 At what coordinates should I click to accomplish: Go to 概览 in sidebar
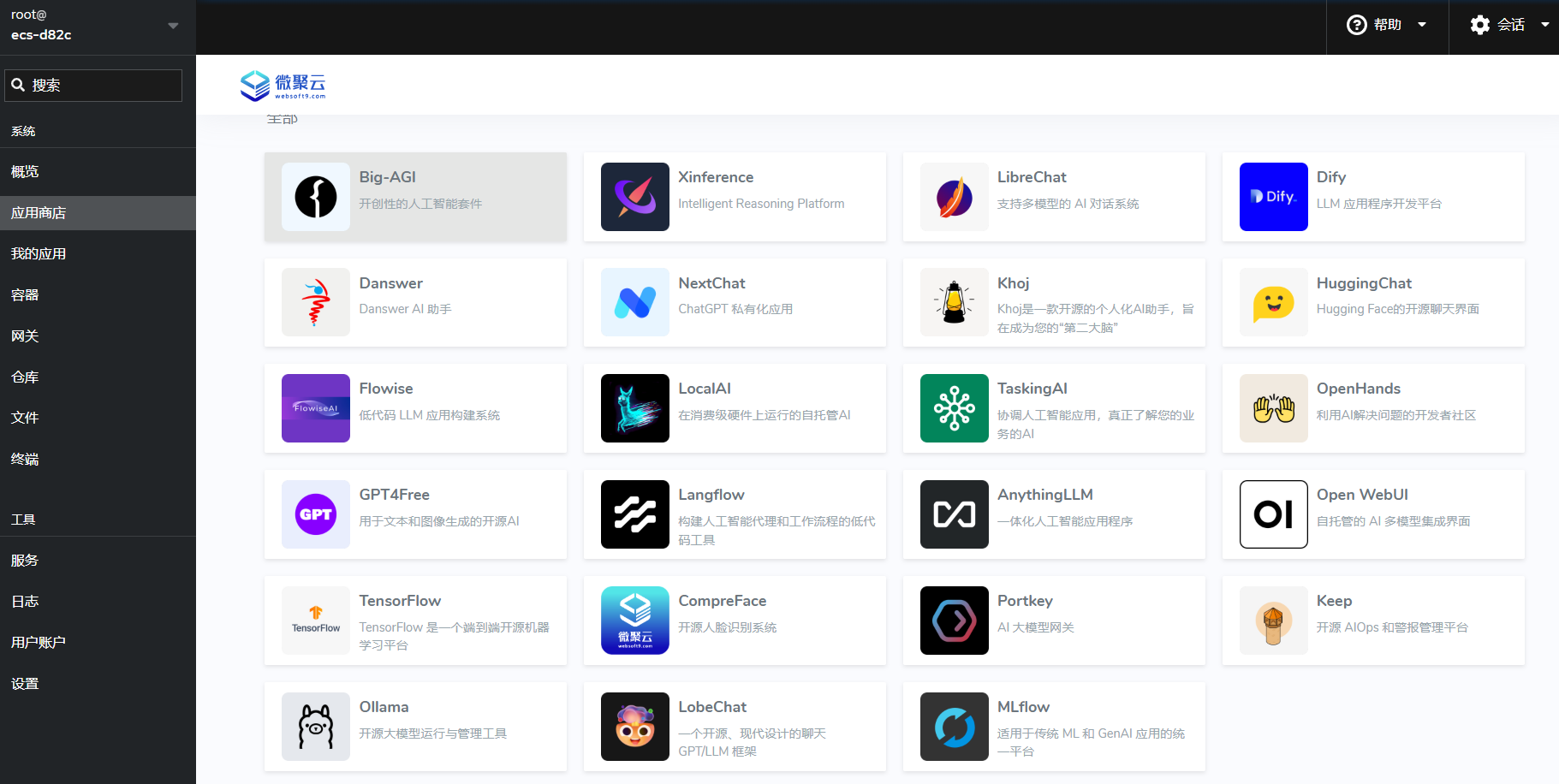98,171
